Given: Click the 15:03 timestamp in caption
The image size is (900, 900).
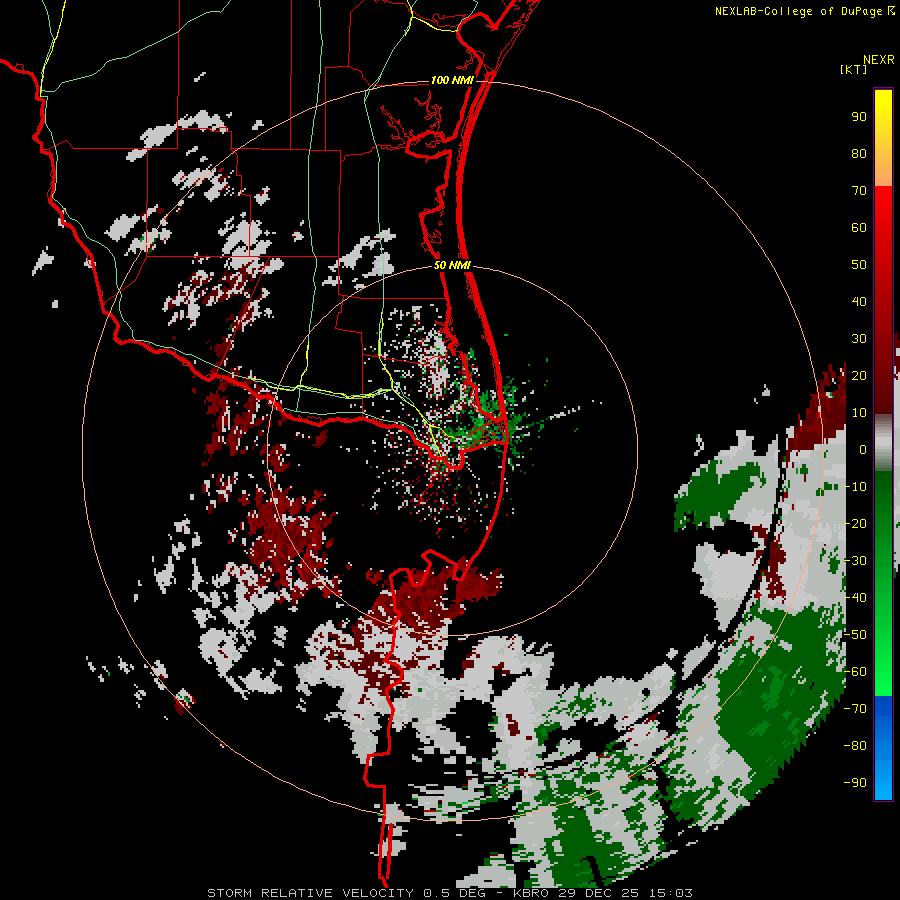Looking at the screenshot, I should point(671,893).
